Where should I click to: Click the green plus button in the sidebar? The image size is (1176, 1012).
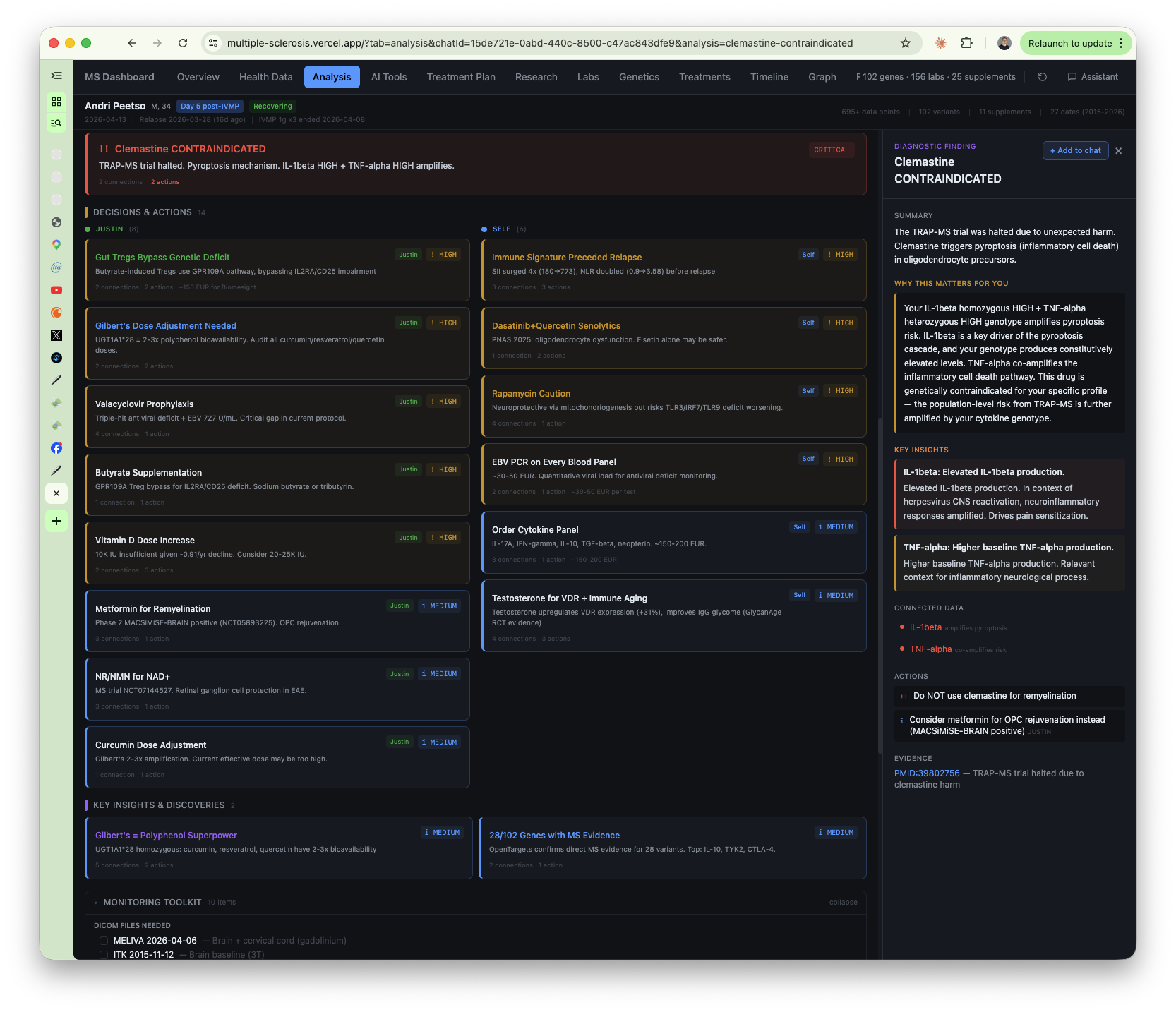pos(56,521)
